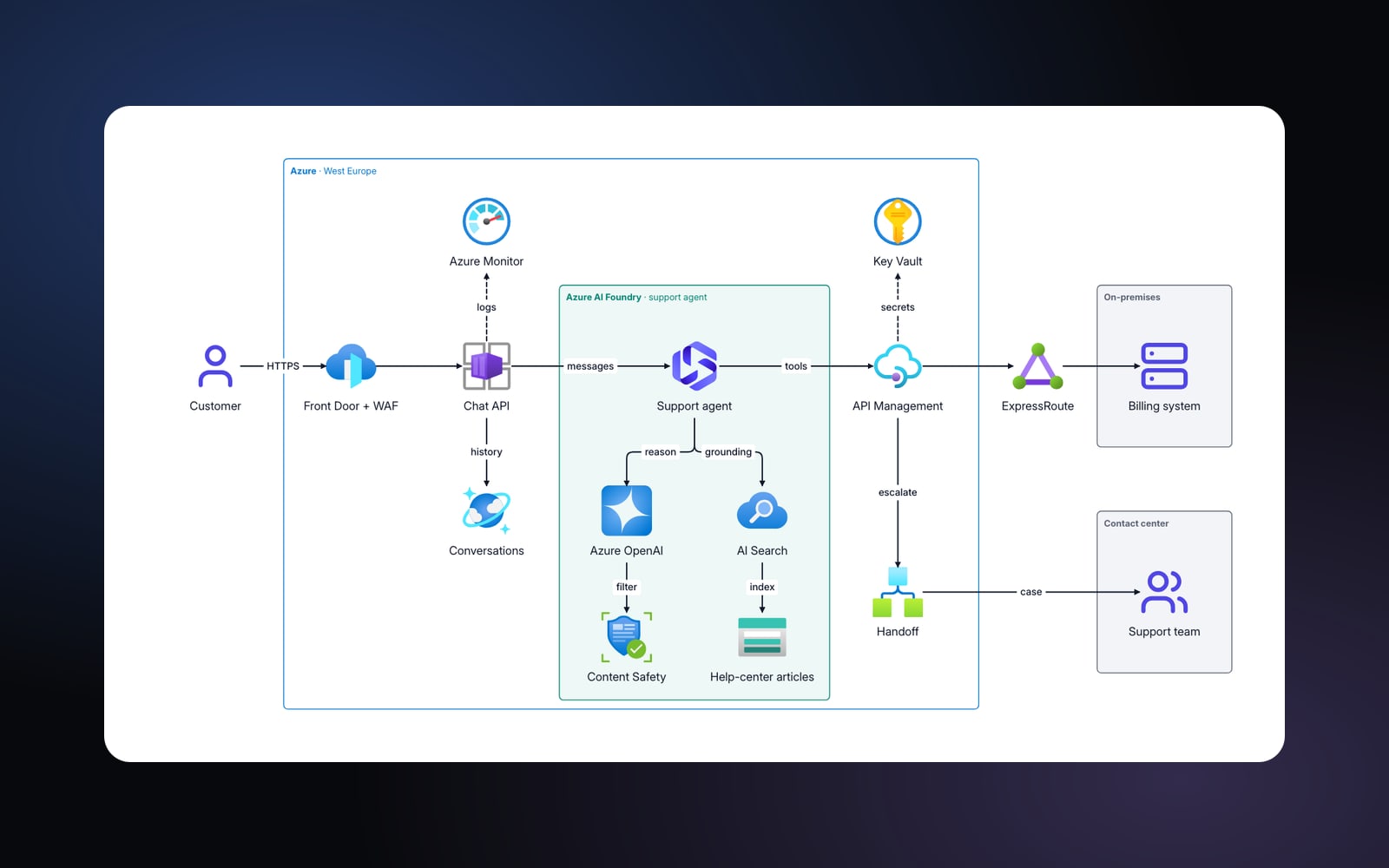Click the Azure OpenAI icon
This screenshot has height=868, width=1389.
coord(627,510)
